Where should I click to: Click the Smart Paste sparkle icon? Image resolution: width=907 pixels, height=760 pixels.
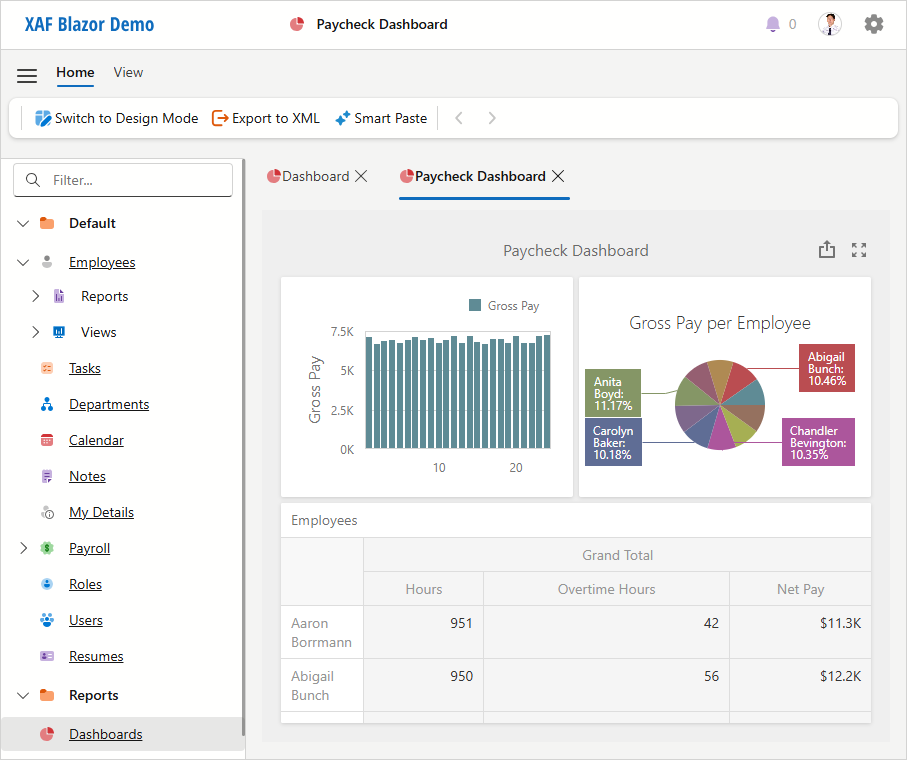[x=342, y=118]
